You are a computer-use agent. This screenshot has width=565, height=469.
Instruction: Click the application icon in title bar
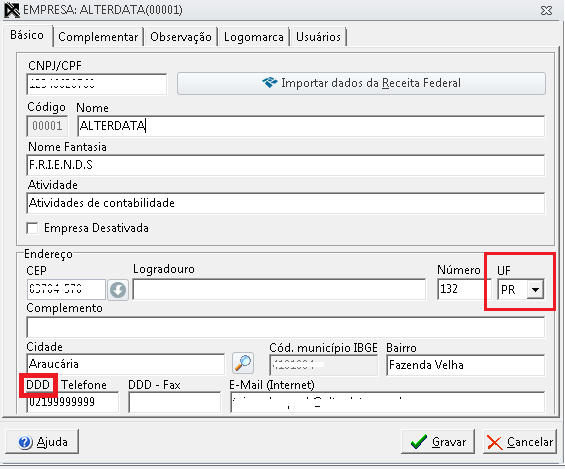coord(12,10)
